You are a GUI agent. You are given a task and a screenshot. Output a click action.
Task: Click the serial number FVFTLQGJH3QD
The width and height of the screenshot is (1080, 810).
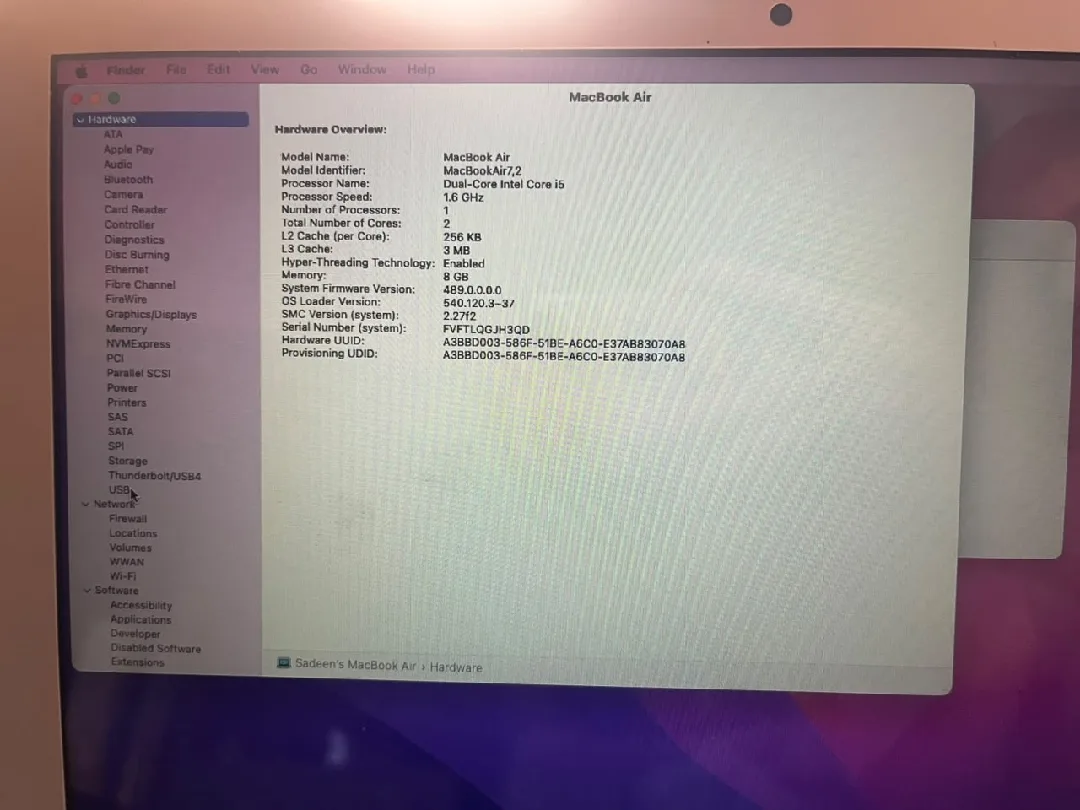486,329
